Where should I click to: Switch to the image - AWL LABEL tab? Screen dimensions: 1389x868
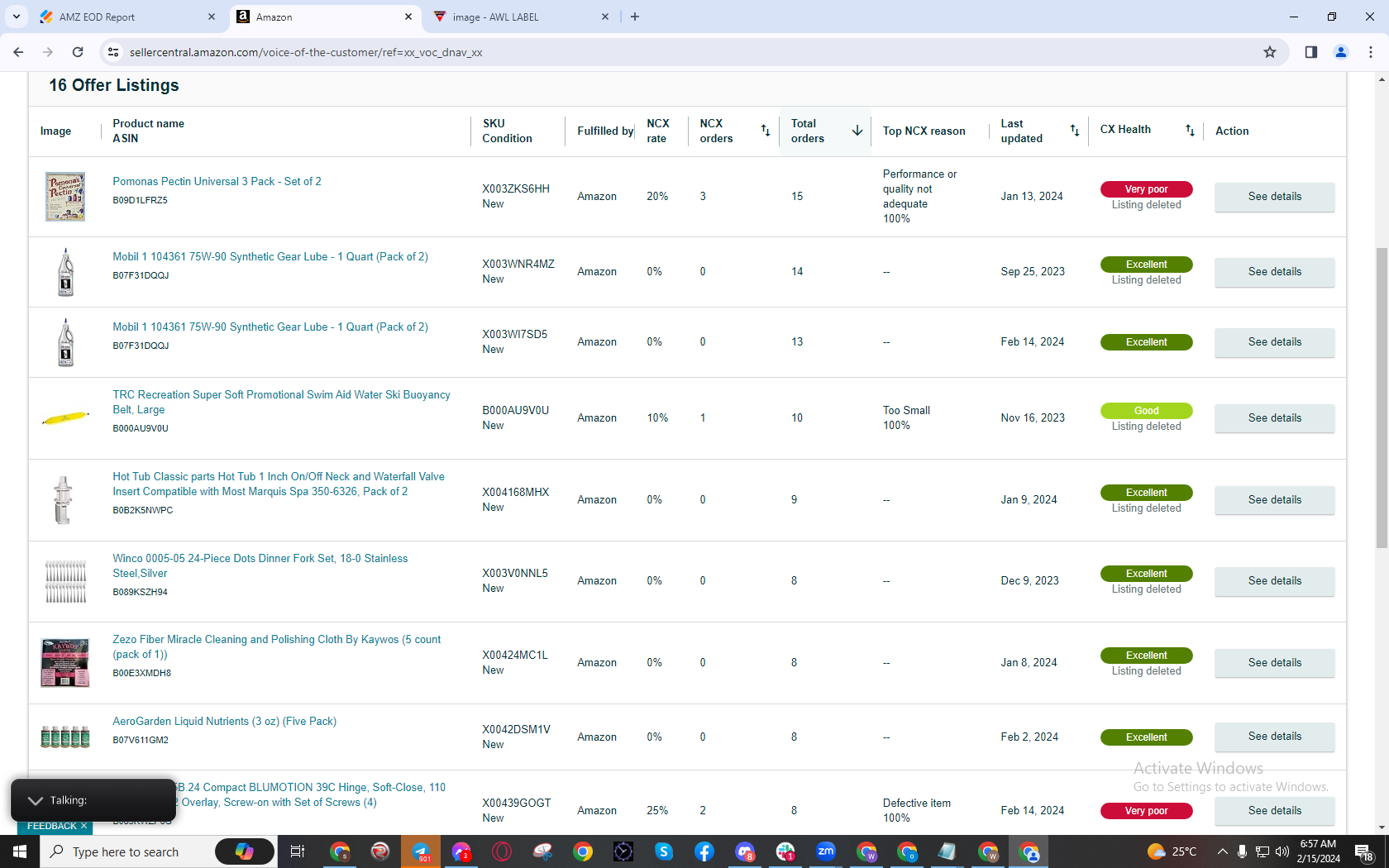(x=521, y=17)
